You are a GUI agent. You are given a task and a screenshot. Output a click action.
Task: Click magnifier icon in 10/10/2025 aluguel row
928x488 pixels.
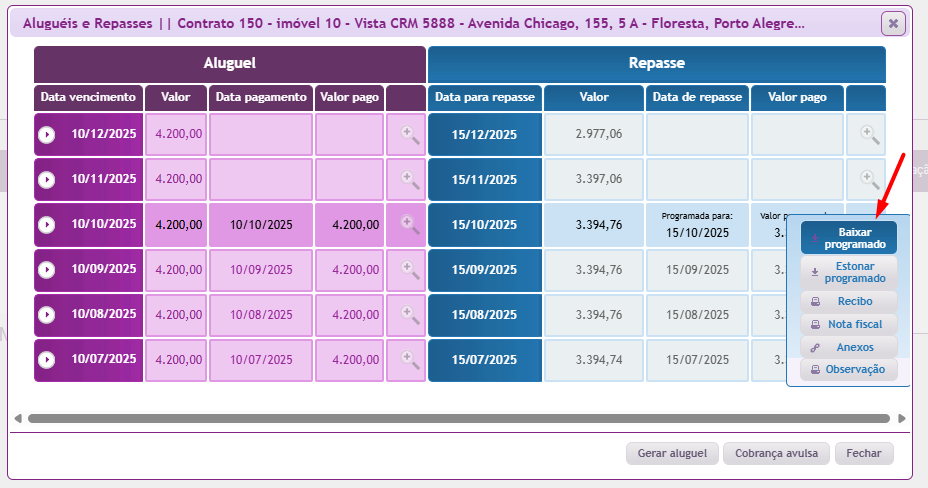click(410, 225)
